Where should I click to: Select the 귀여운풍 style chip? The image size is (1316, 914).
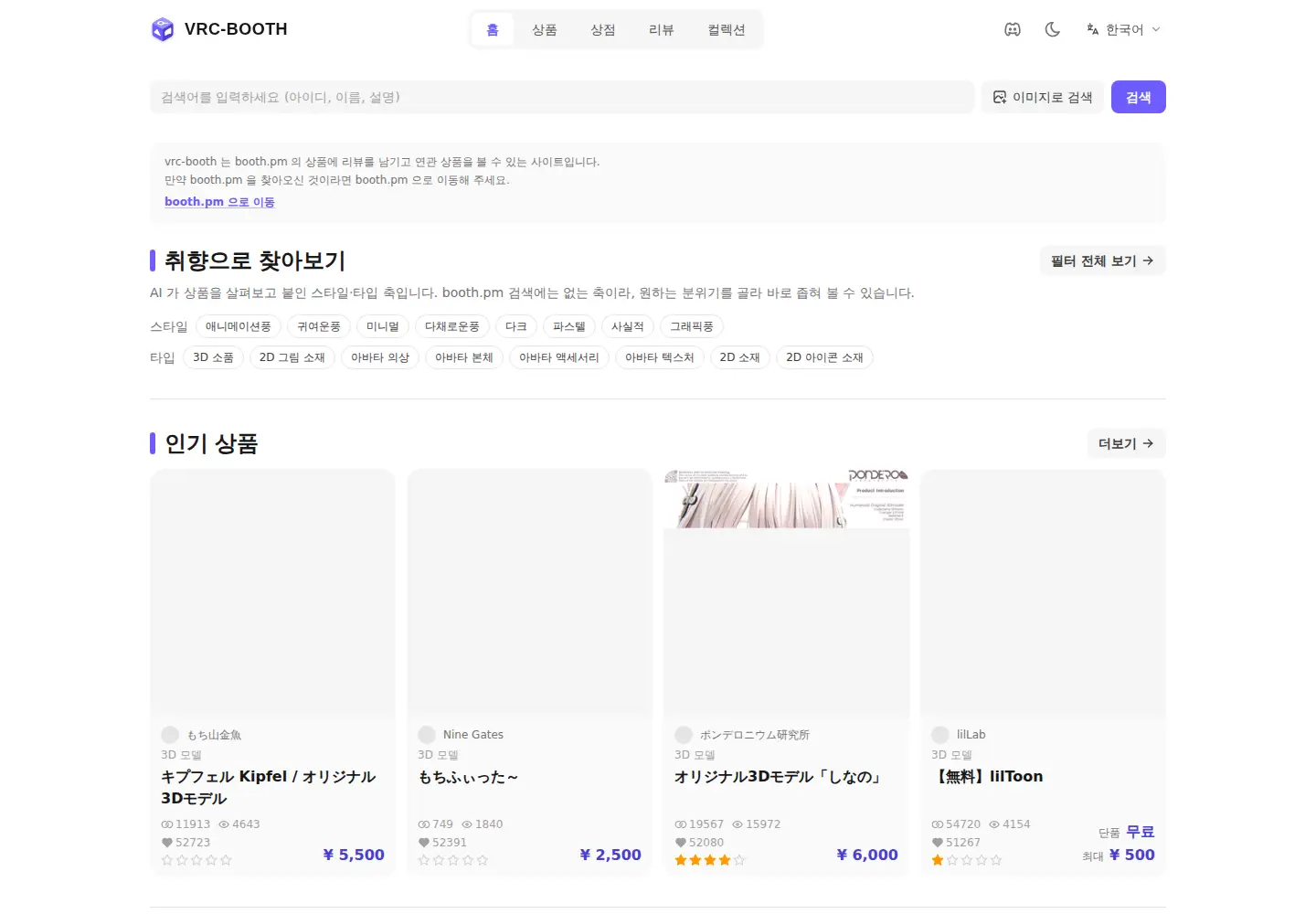(319, 326)
